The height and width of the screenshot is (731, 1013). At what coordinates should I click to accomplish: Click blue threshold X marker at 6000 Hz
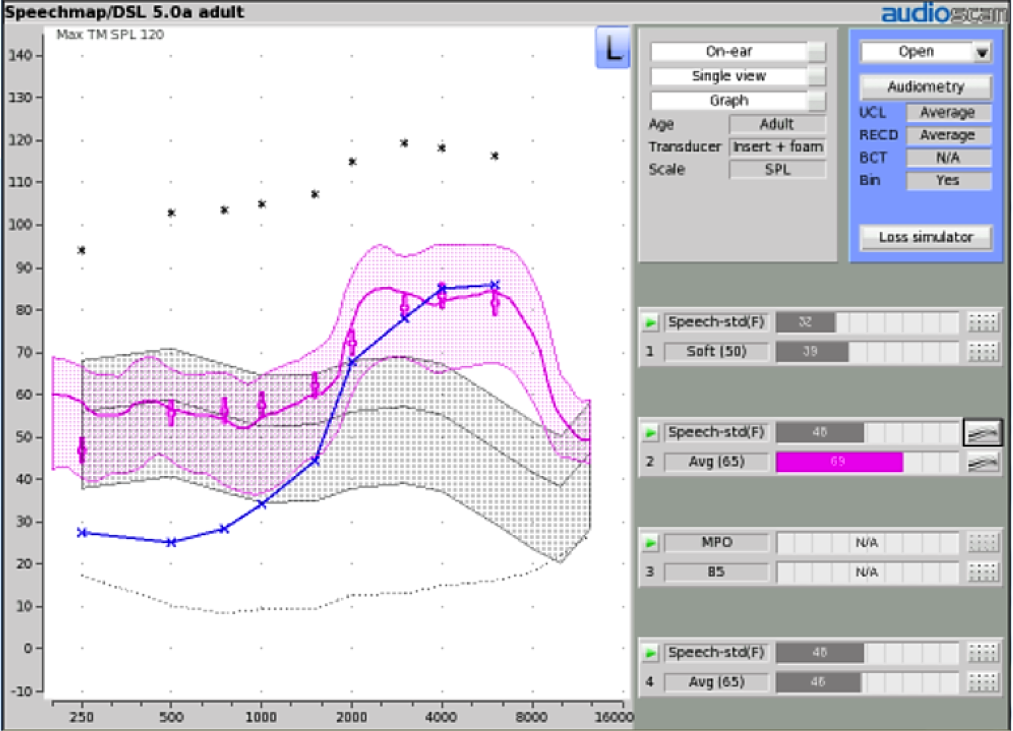coord(495,285)
